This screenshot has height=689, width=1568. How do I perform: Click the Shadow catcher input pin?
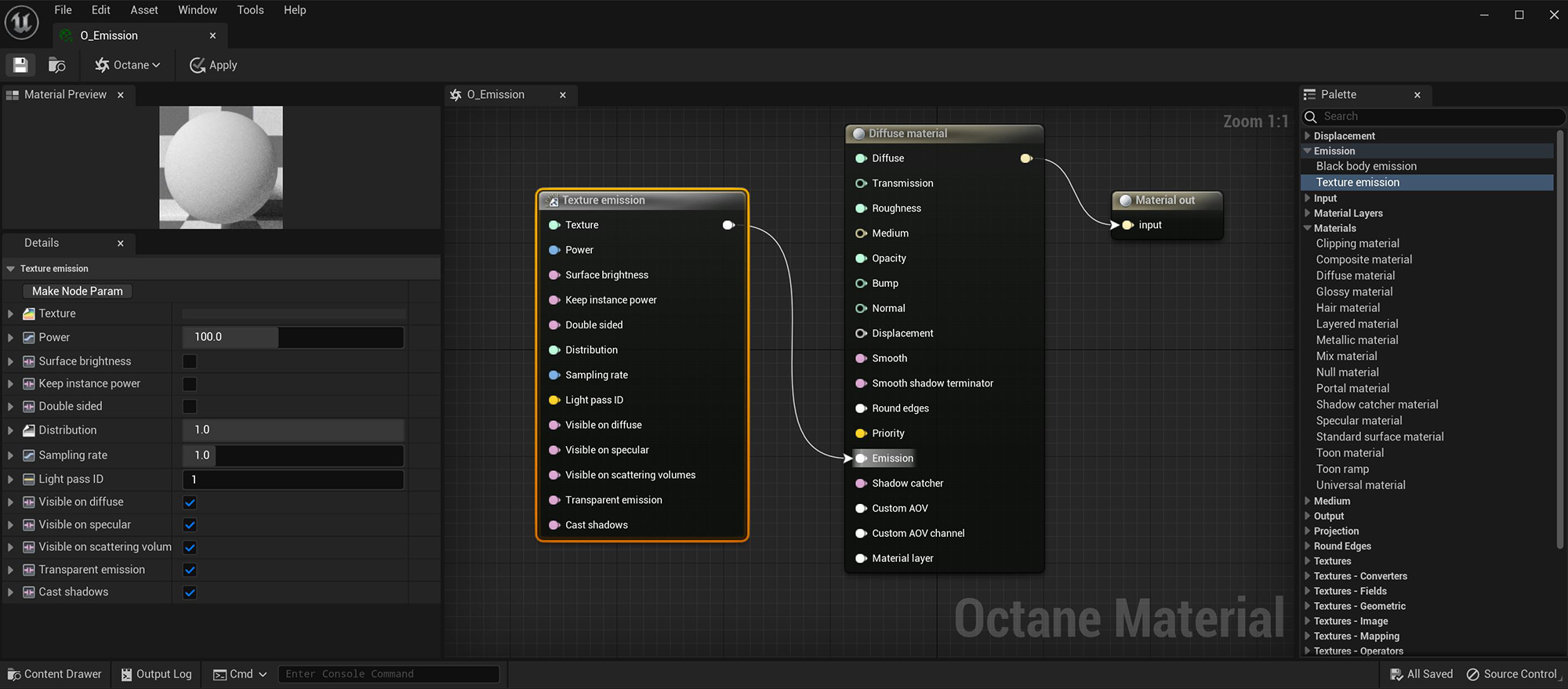861,484
